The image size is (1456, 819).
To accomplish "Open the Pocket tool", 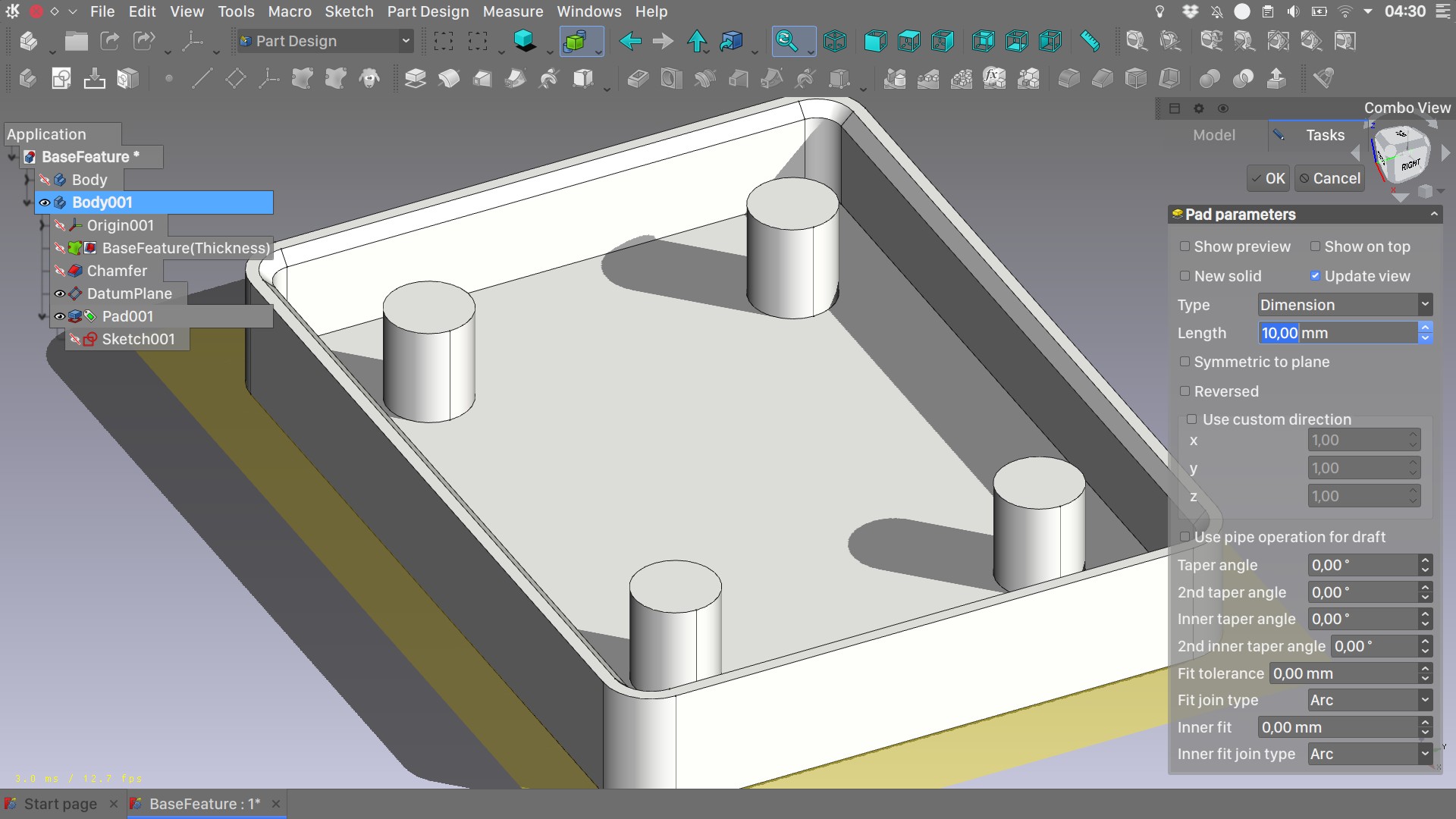I will tap(639, 78).
